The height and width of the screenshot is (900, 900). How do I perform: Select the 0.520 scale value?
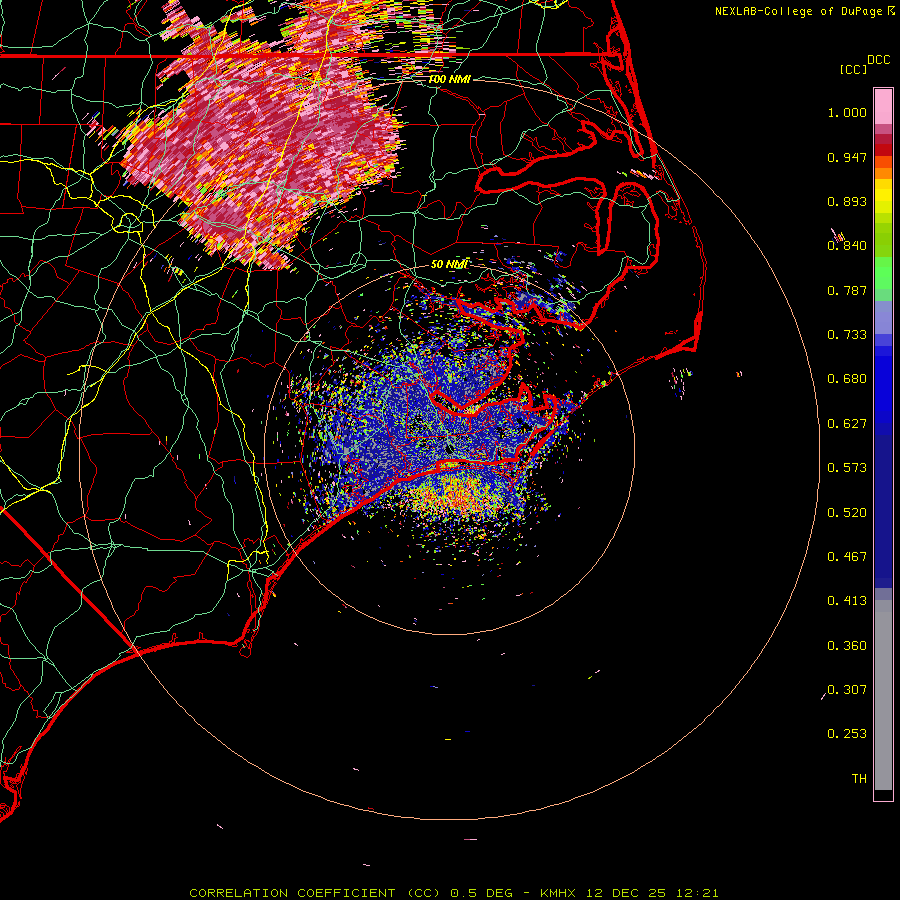(847, 513)
